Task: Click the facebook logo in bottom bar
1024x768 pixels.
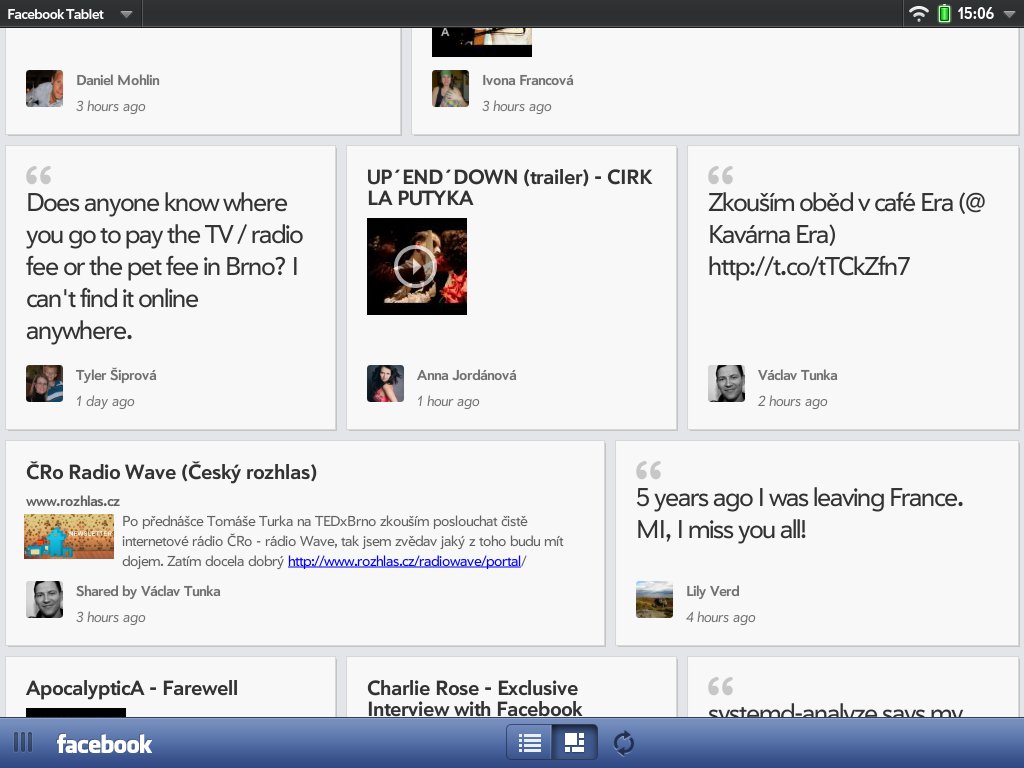Action: pos(104,744)
